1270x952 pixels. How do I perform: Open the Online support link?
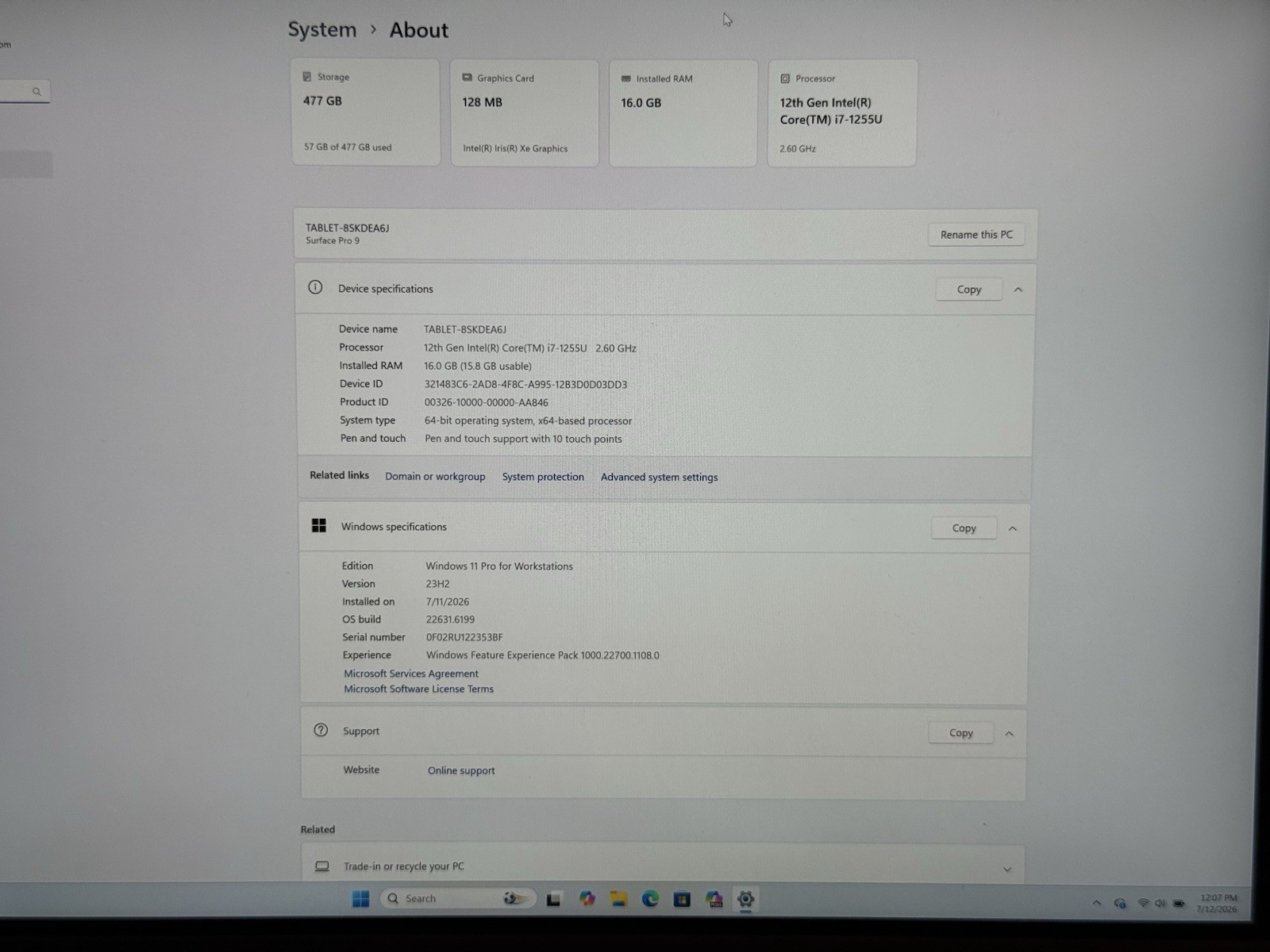coord(461,770)
